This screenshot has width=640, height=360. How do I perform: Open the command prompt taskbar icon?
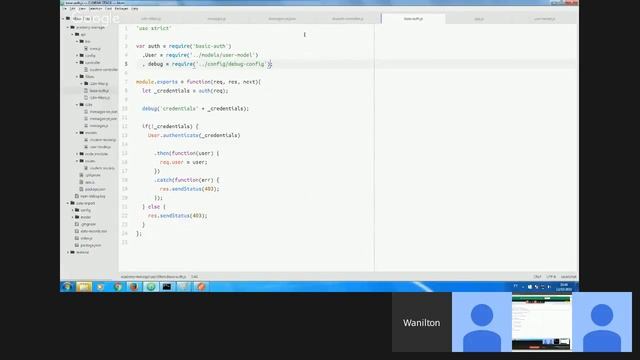tap(167, 287)
